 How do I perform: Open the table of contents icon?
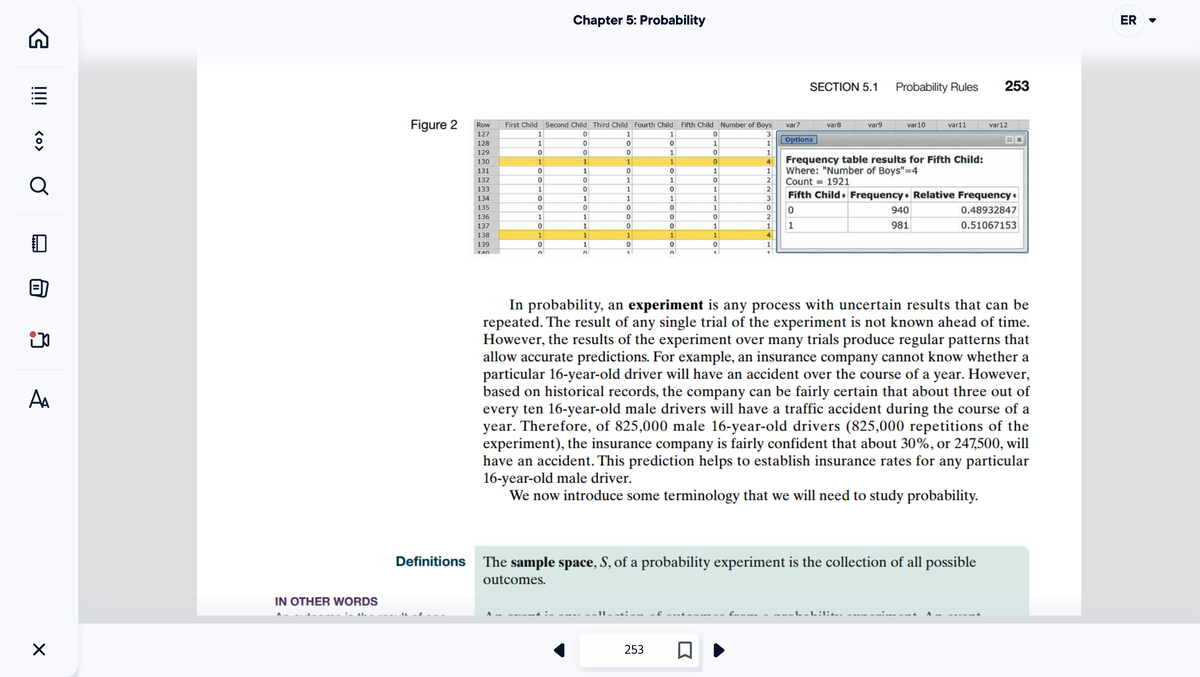[38, 95]
